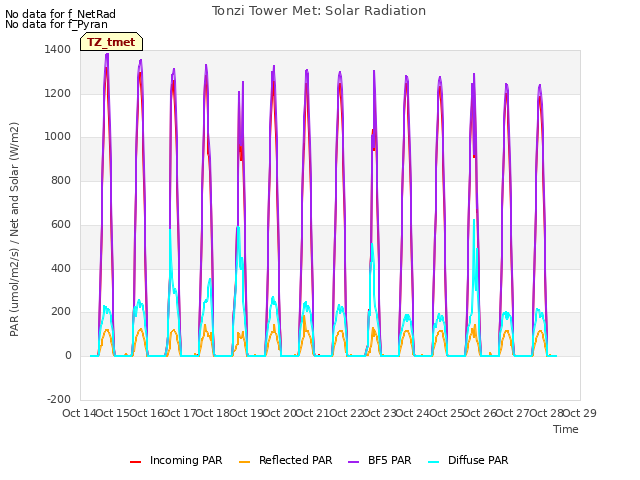Click the x-axis tick label Oct 14
The height and width of the screenshot is (480, 640).
click(79, 413)
